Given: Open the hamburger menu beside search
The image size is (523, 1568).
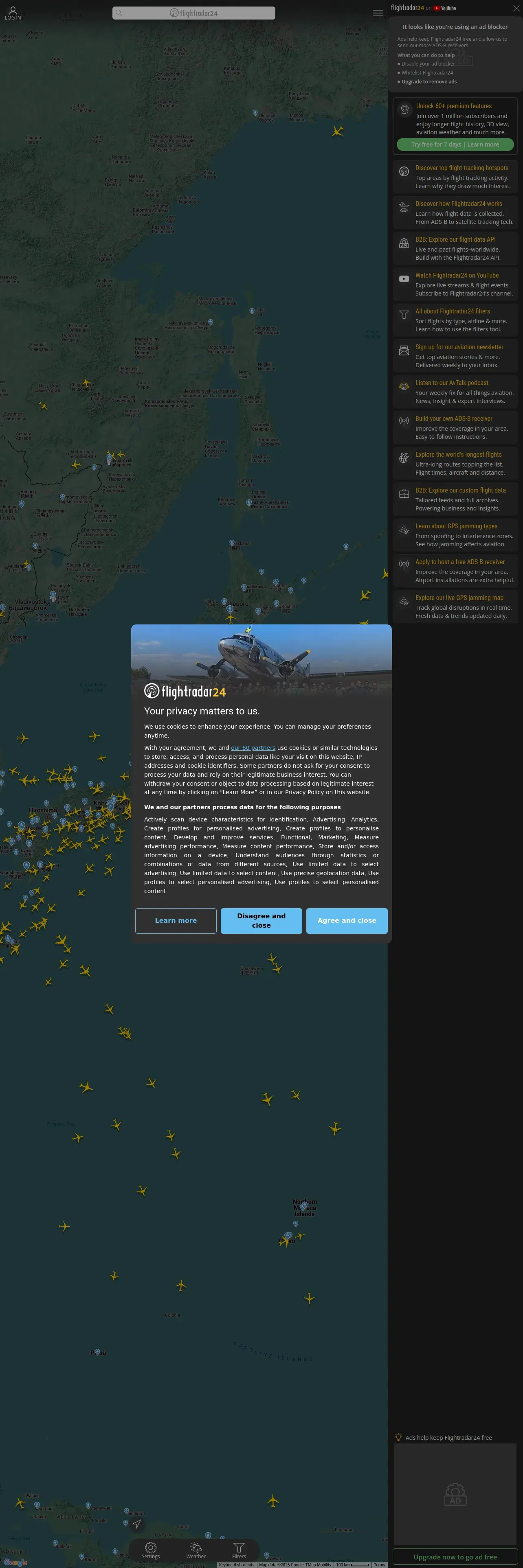Looking at the screenshot, I should [378, 13].
